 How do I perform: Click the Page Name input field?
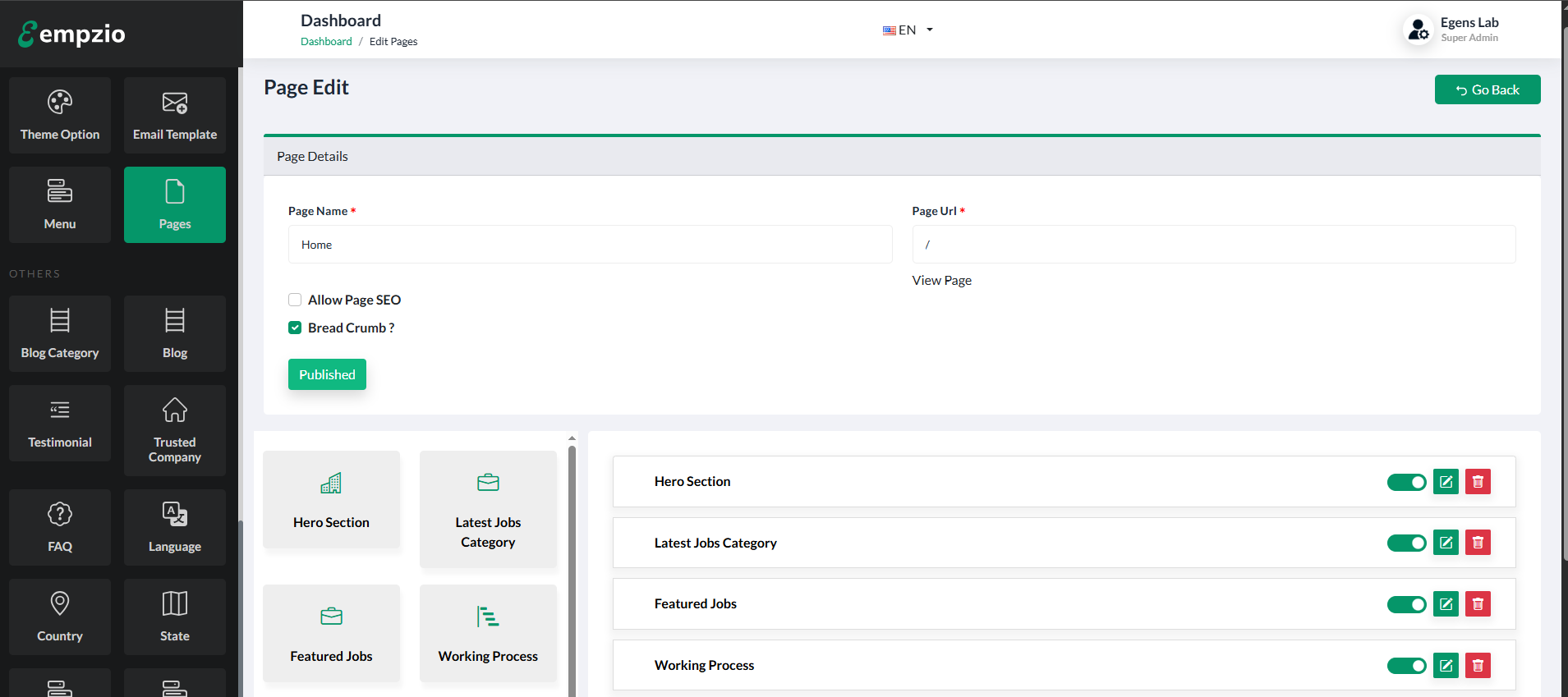pos(590,245)
